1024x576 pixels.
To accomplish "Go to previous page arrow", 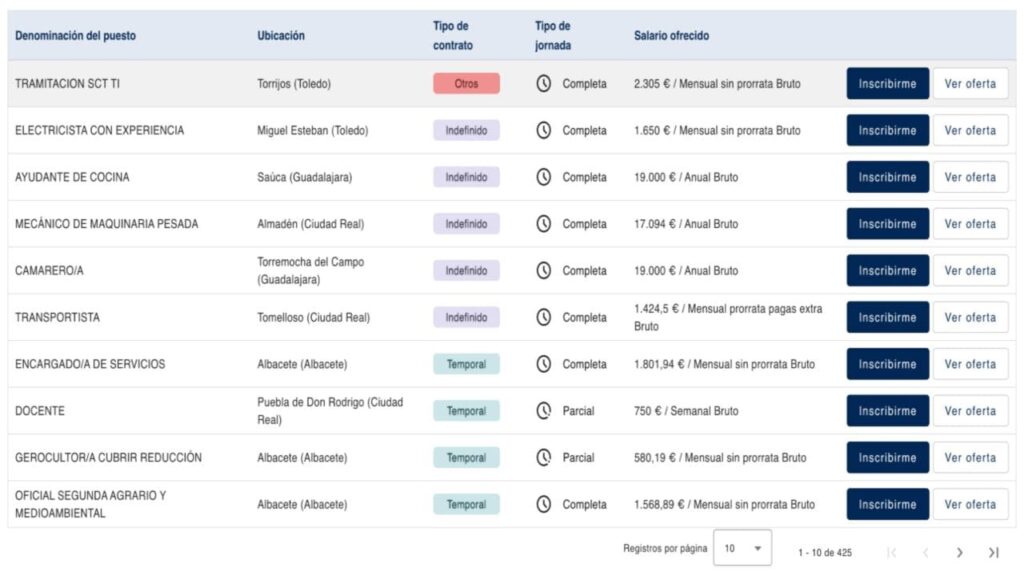I will tap(925, 552).
